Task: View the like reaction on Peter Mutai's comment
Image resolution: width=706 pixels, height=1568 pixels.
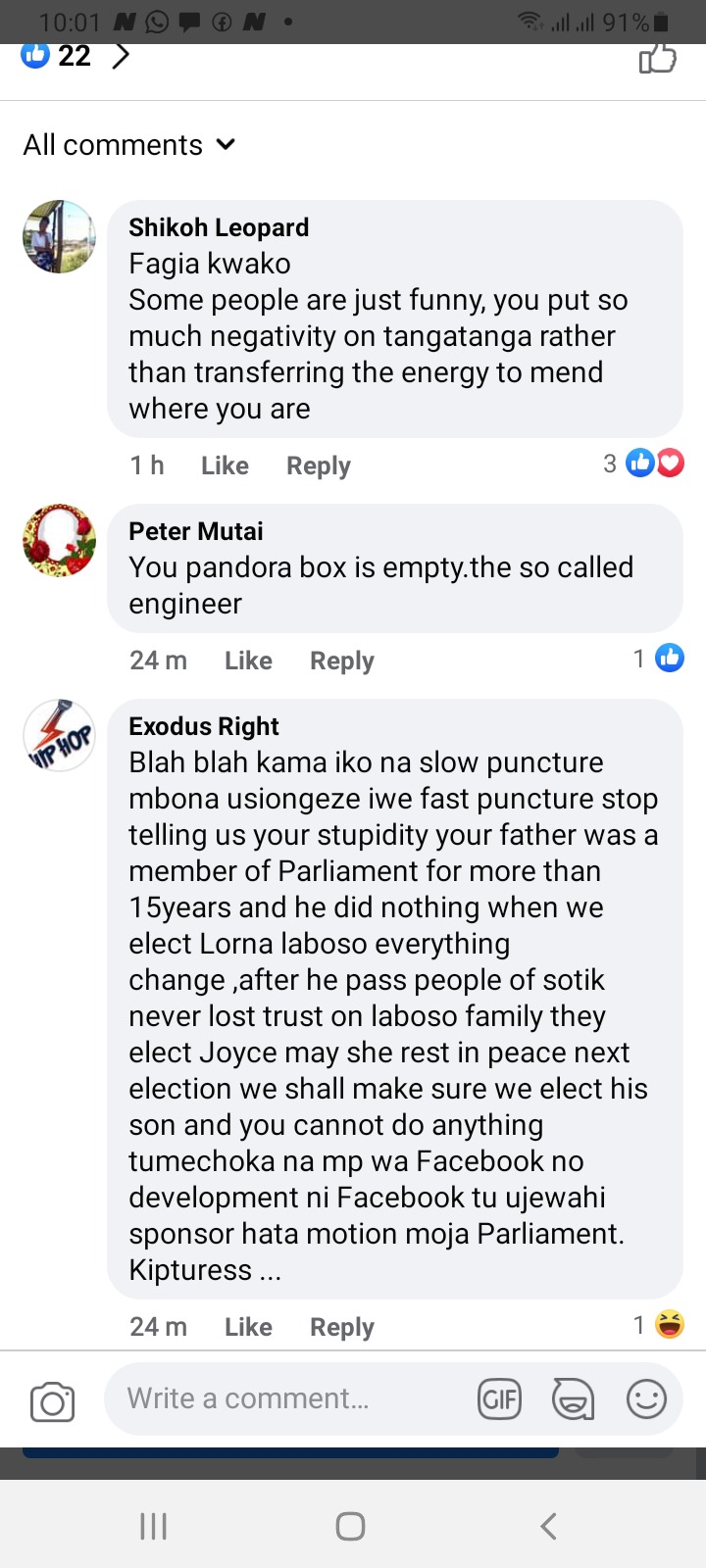Action: (x=659, y=659)
